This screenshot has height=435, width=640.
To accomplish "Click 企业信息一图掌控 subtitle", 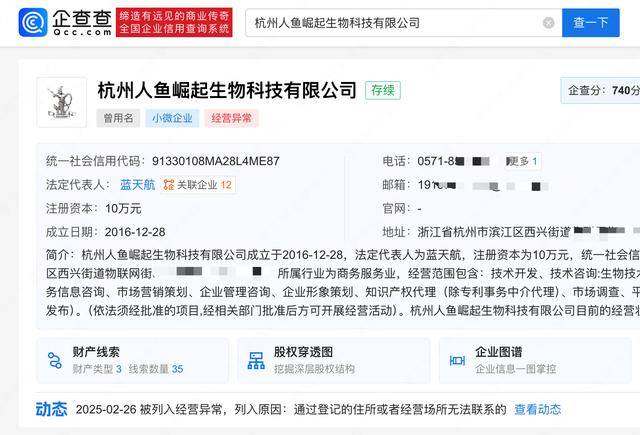I will pyautogui.click(x=516, y=369).
